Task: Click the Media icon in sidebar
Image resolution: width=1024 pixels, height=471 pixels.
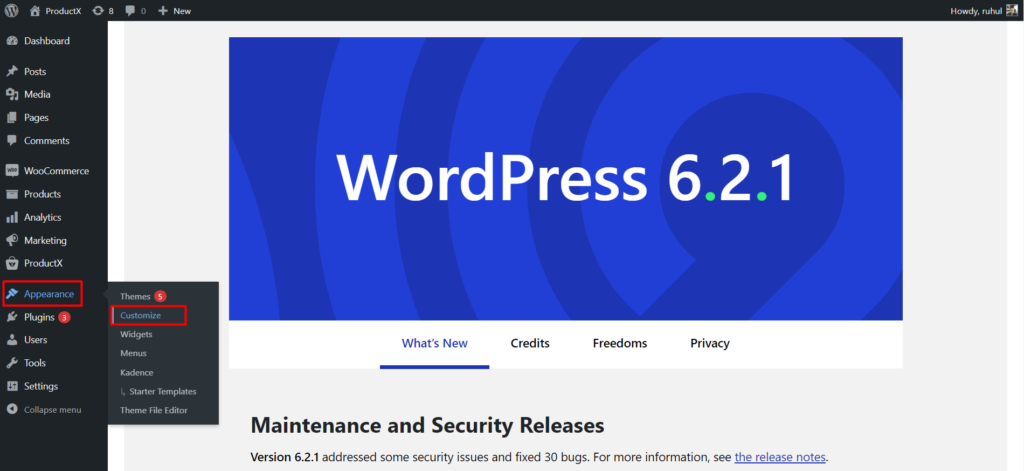Action: [12, 94]
